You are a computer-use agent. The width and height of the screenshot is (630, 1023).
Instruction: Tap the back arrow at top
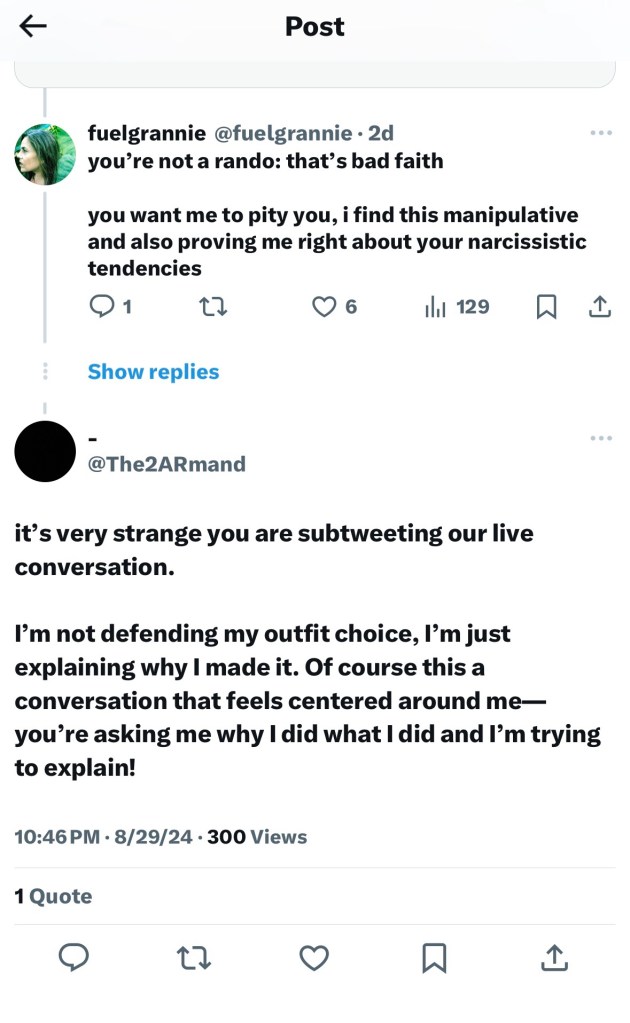coord(33,27)
